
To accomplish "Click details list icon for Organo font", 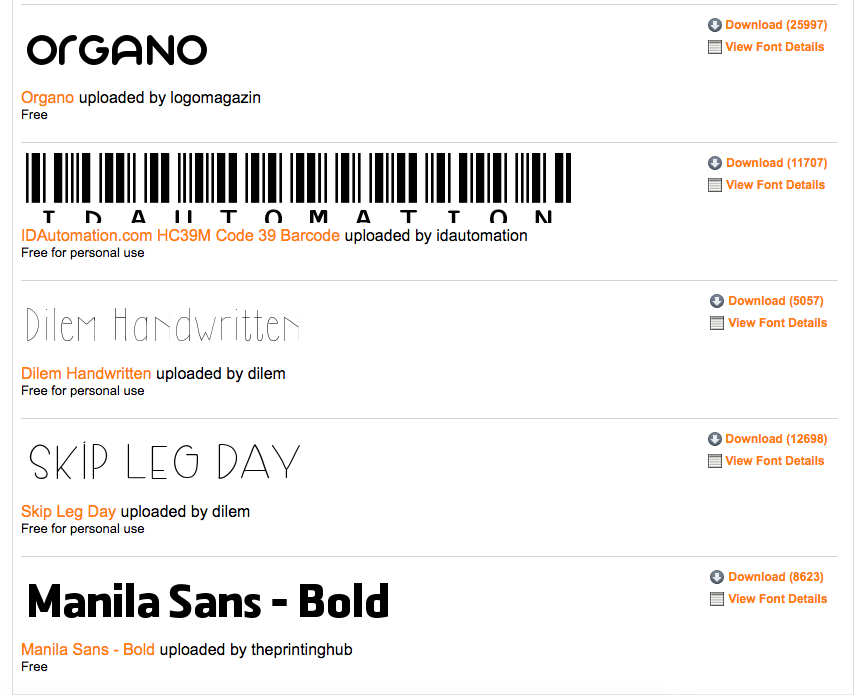I will (x=715, y=47).
